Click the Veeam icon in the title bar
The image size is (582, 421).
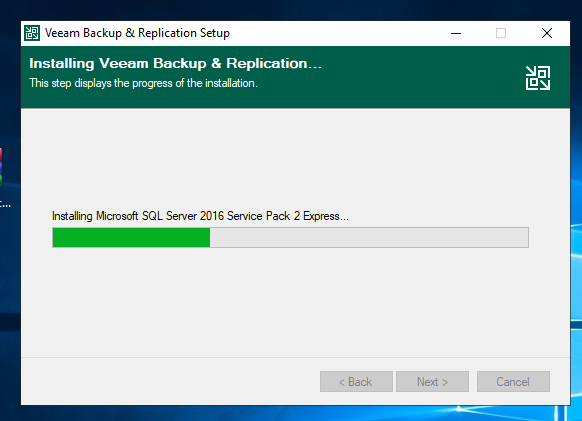(x=32, y=33)
